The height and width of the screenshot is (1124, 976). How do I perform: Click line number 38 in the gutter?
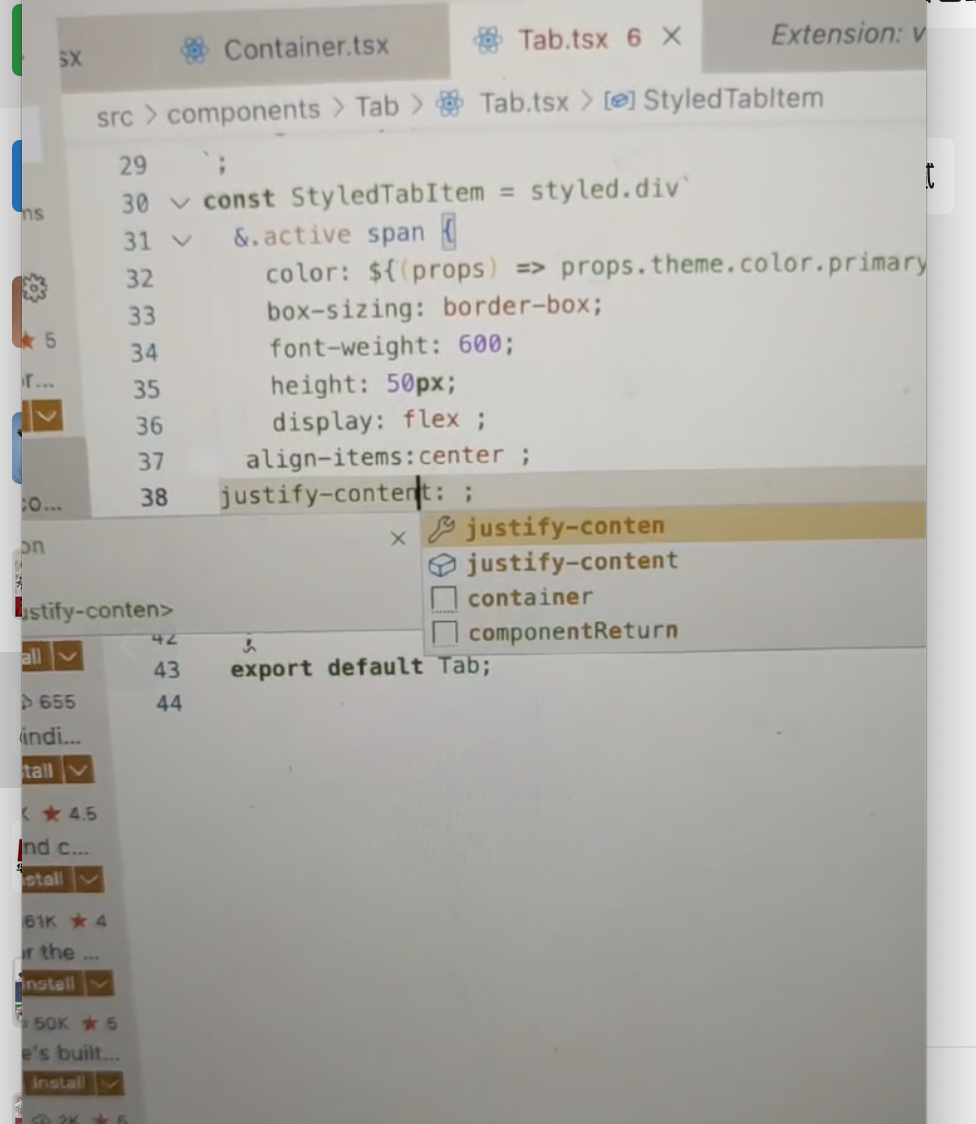tap(154, 497)
